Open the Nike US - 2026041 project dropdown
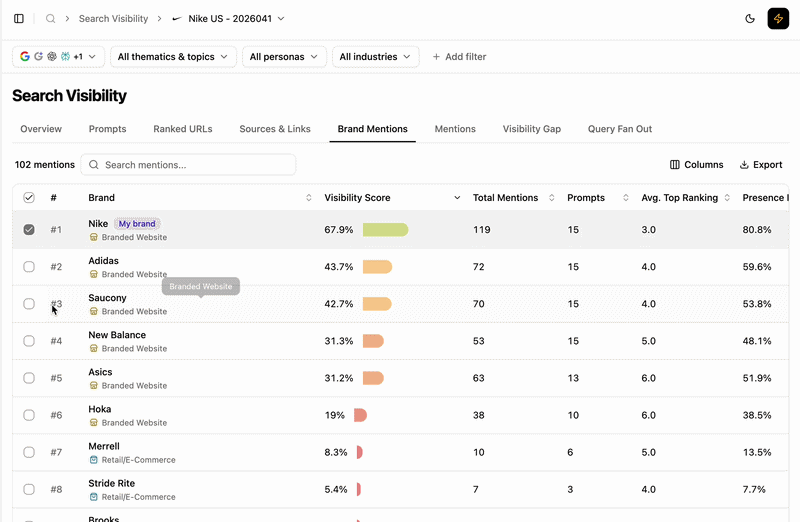 229,19
